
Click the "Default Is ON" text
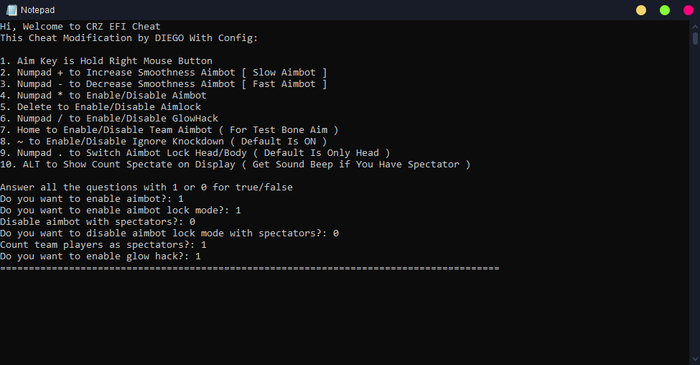coord(279,141)
